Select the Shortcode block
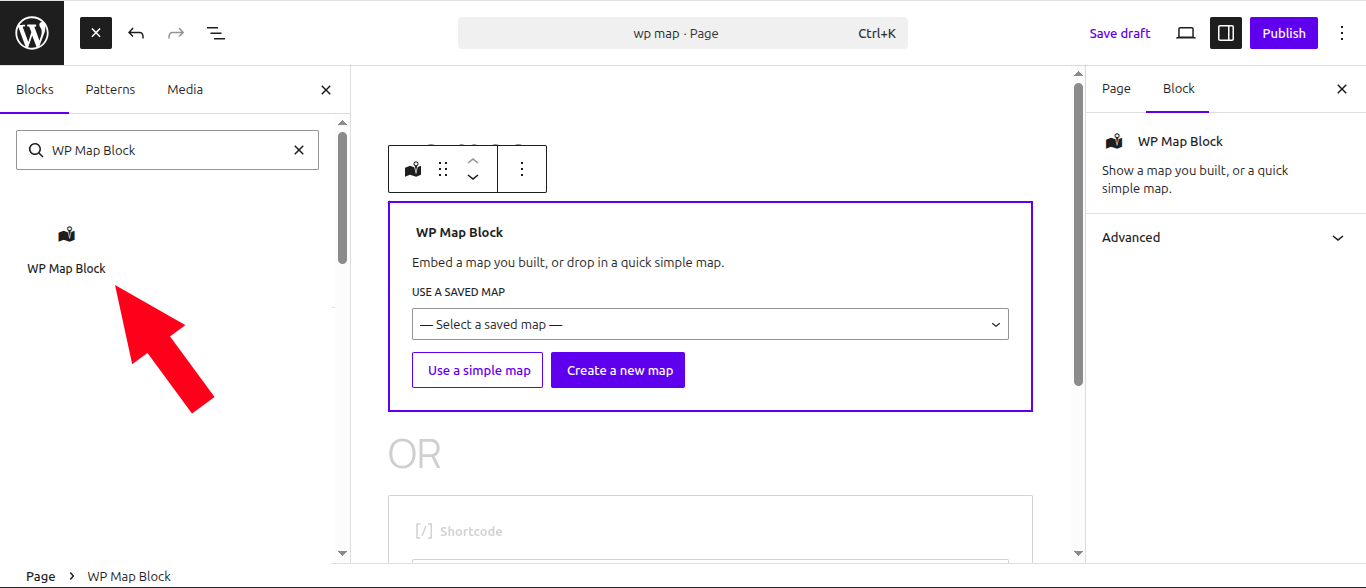Image resolution: width=1366 pixels, height=588 pixels. click(x=710, y=531)
